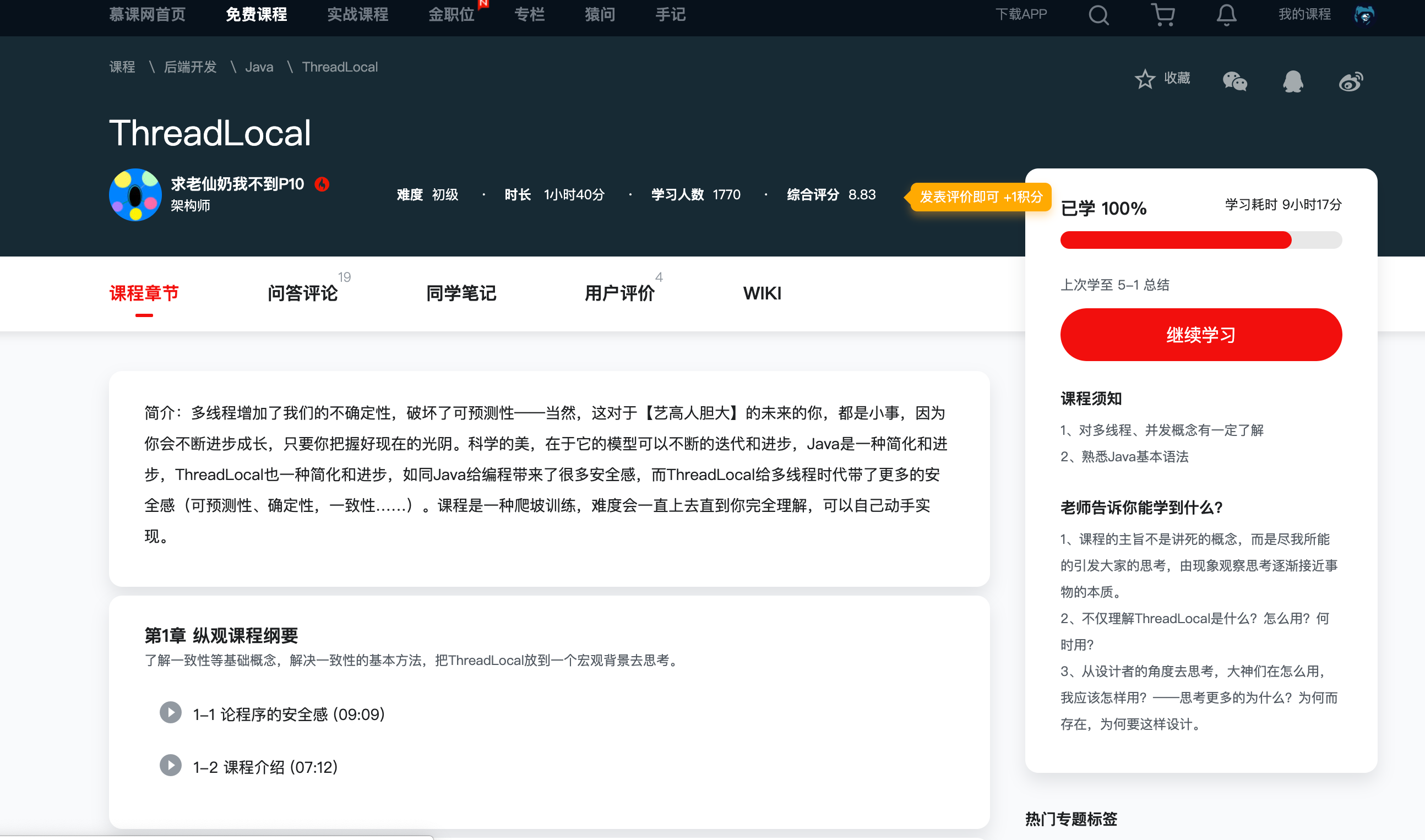
Task: Click Java breadcrumb
Action: point(259,67)
